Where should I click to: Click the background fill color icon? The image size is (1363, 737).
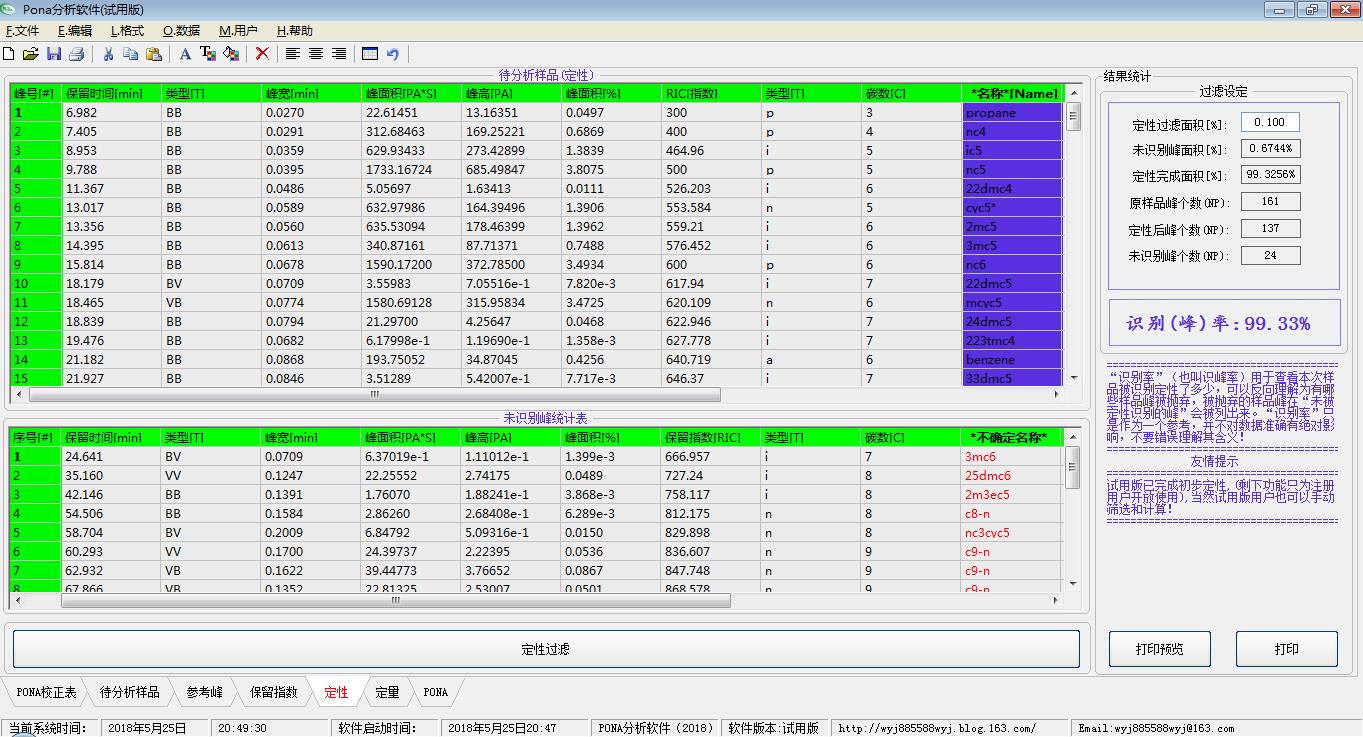click(x=231, y=54)
